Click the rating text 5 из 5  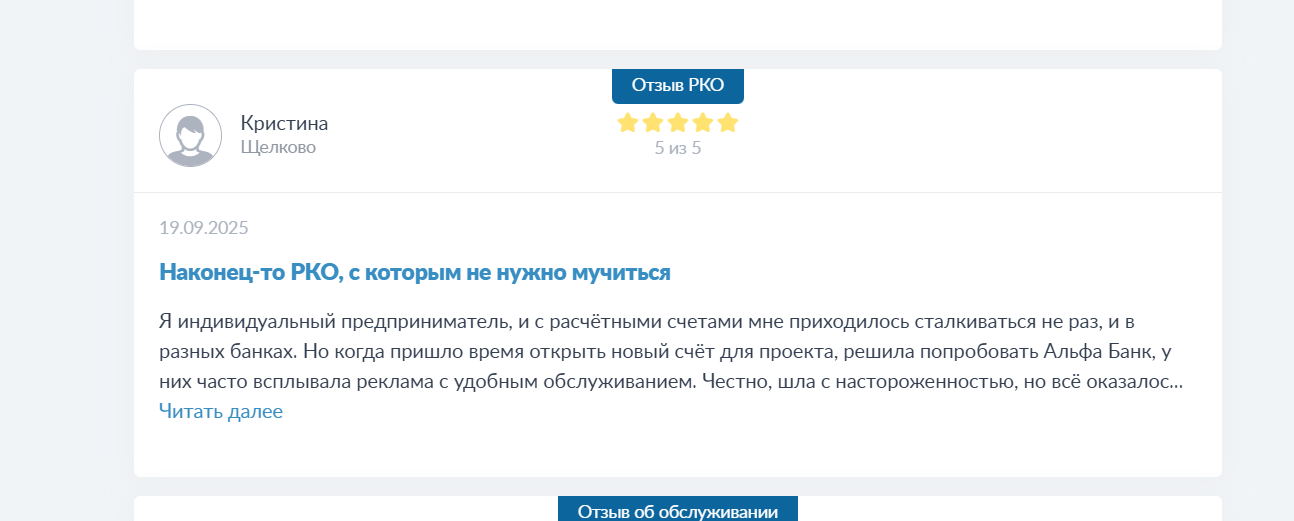(678, 148)
